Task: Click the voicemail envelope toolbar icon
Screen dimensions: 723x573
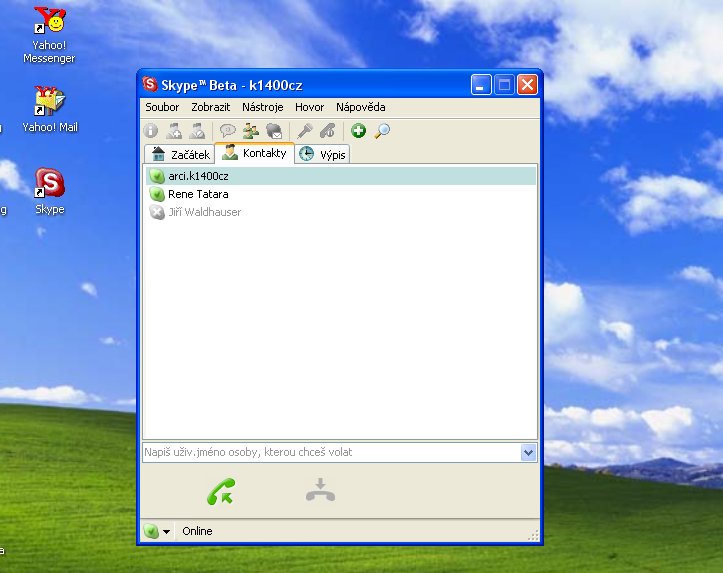Action: tap(274, 131)
